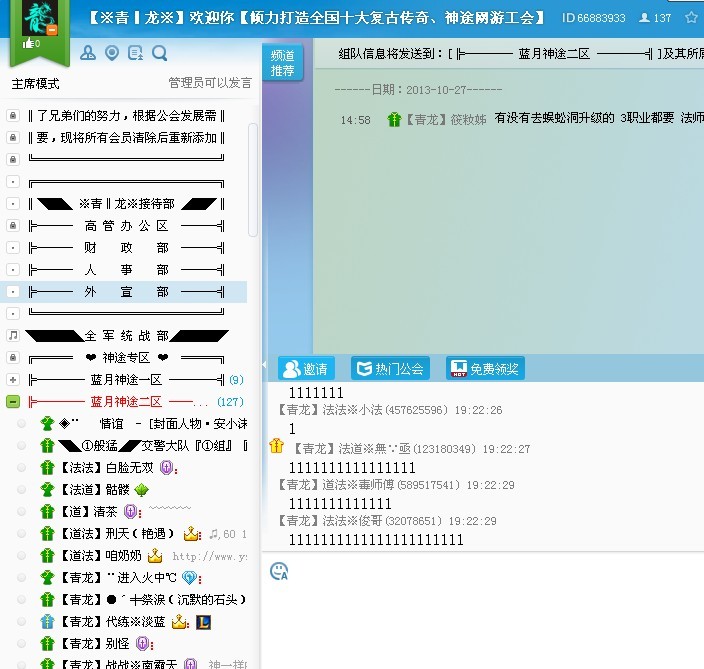Expand the 蓝月神途一区 channel
This screenshot has width=704, height=669.
coord(13,379)
